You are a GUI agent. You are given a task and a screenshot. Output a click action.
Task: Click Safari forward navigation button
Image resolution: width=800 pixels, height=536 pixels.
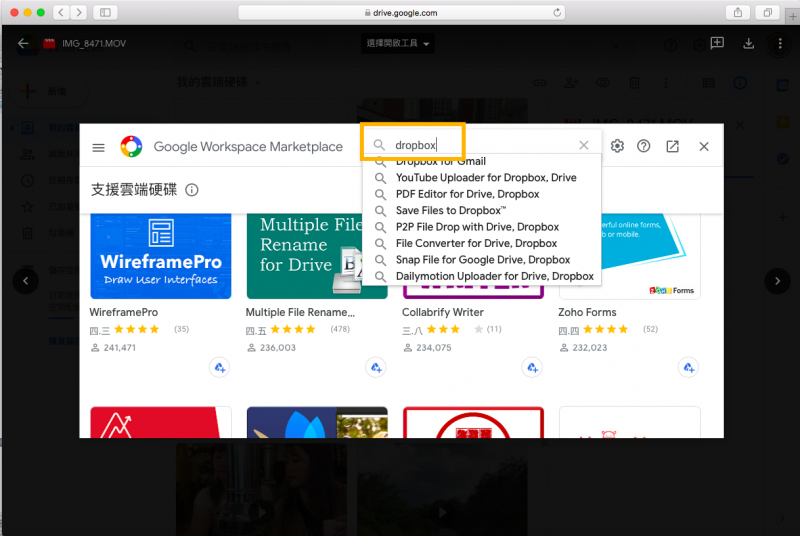pyautogui.click(x=79, y=12)
